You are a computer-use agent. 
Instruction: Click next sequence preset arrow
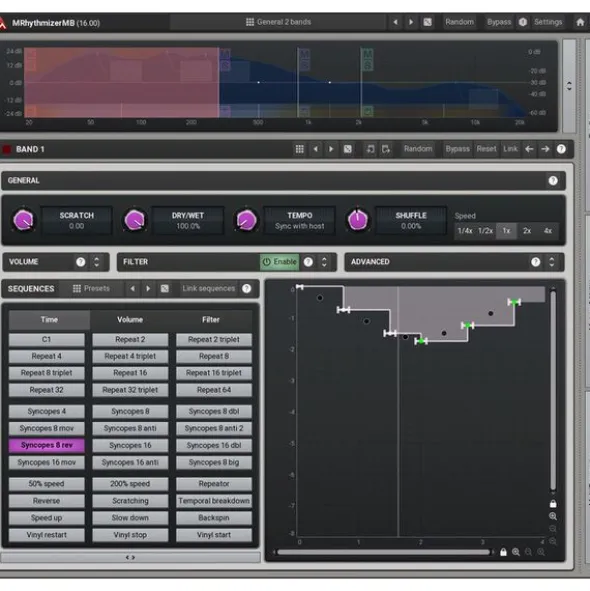point(148,289)
